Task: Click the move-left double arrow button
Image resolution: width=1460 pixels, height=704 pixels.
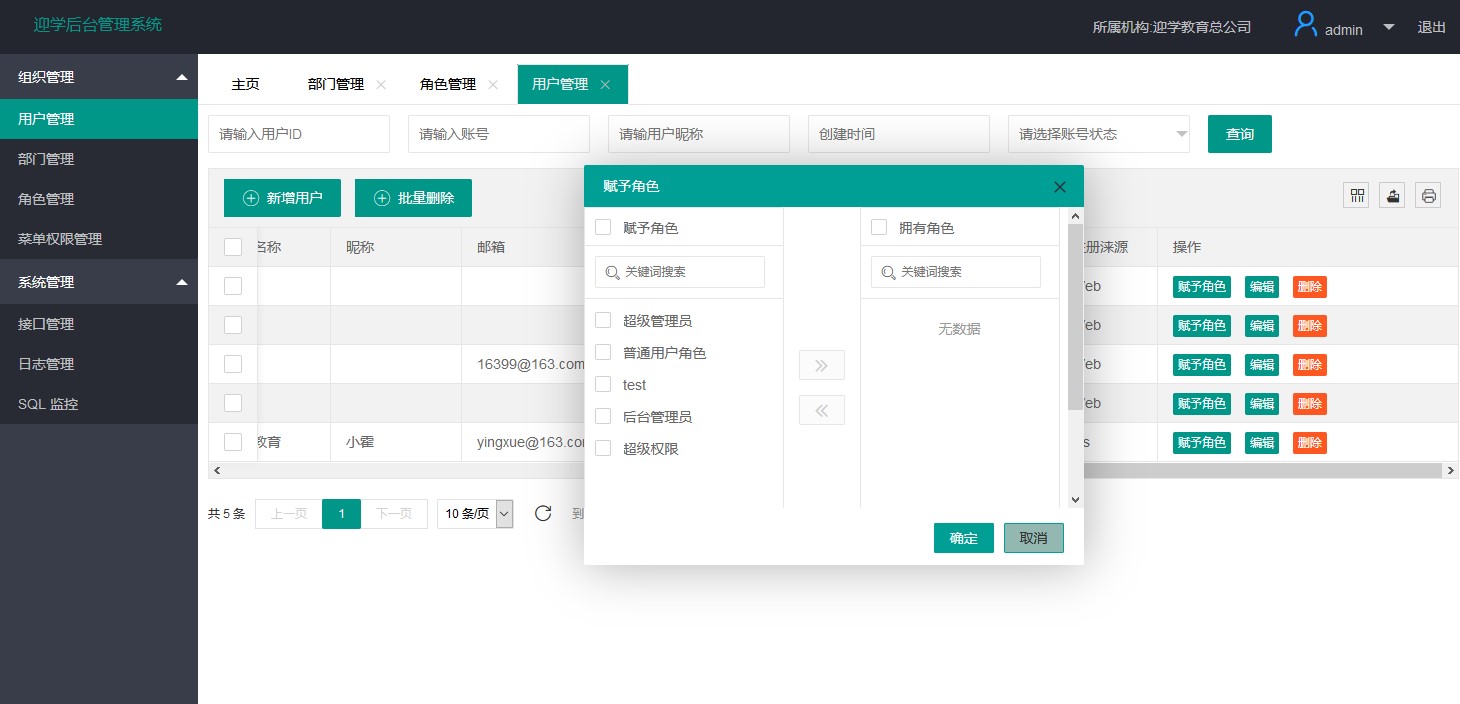Action: click(821, 410)
